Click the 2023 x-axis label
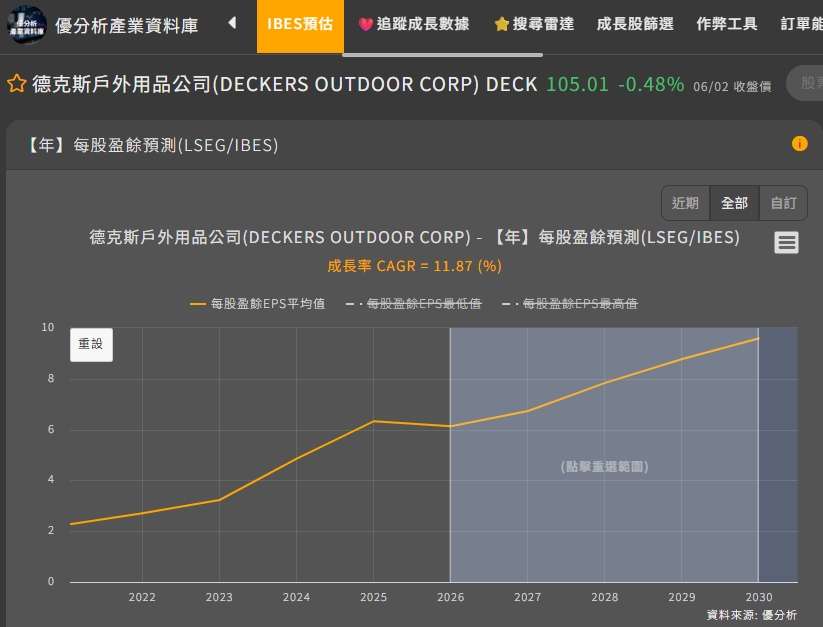Viewport: 823px width, 627px height. tap(219, 597)
